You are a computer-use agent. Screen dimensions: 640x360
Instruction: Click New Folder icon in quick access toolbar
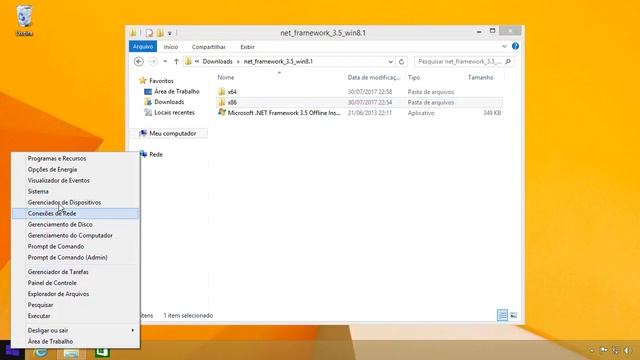coord(160,33)
